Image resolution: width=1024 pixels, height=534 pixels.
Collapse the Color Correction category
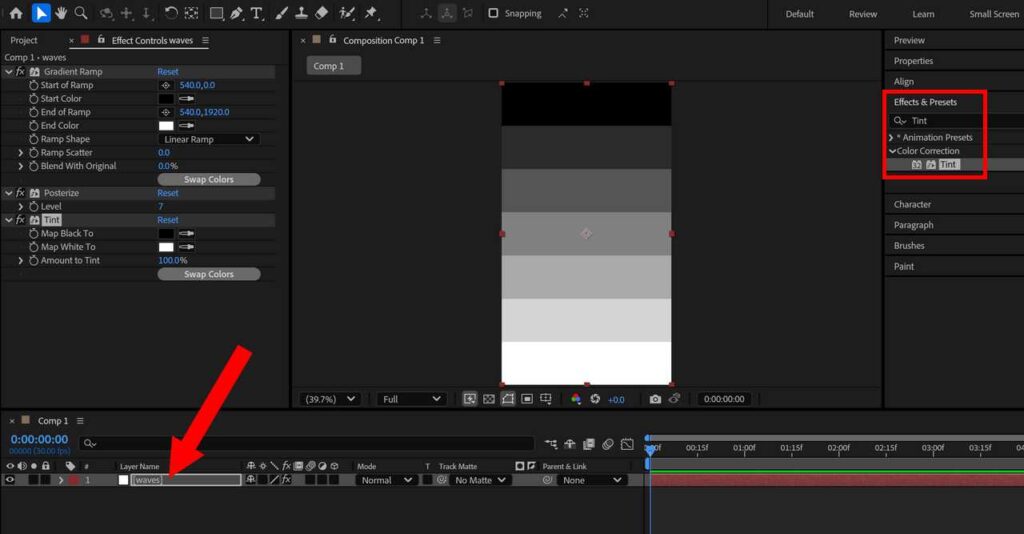892,151
